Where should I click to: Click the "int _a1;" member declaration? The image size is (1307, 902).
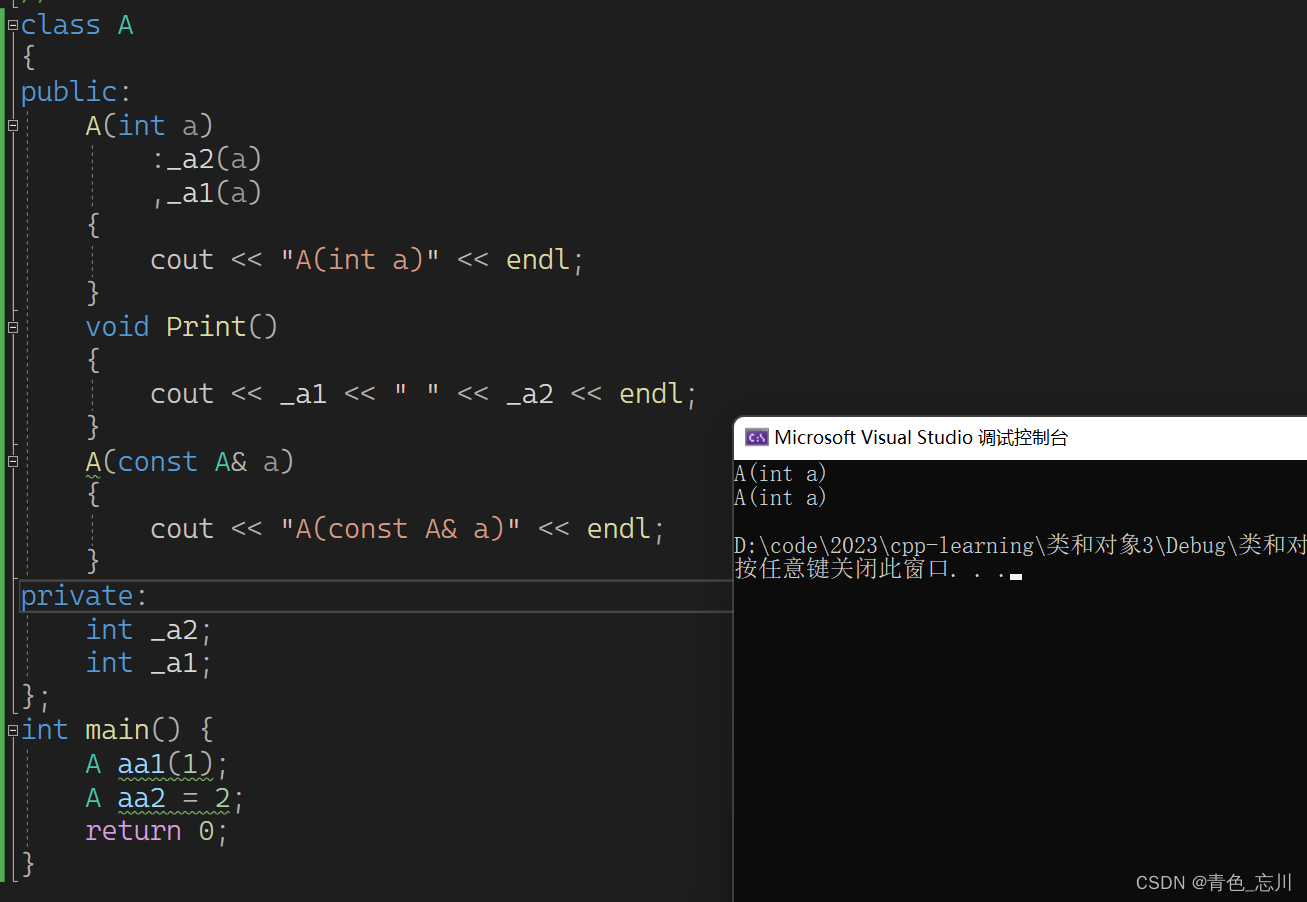click(149, 663)
